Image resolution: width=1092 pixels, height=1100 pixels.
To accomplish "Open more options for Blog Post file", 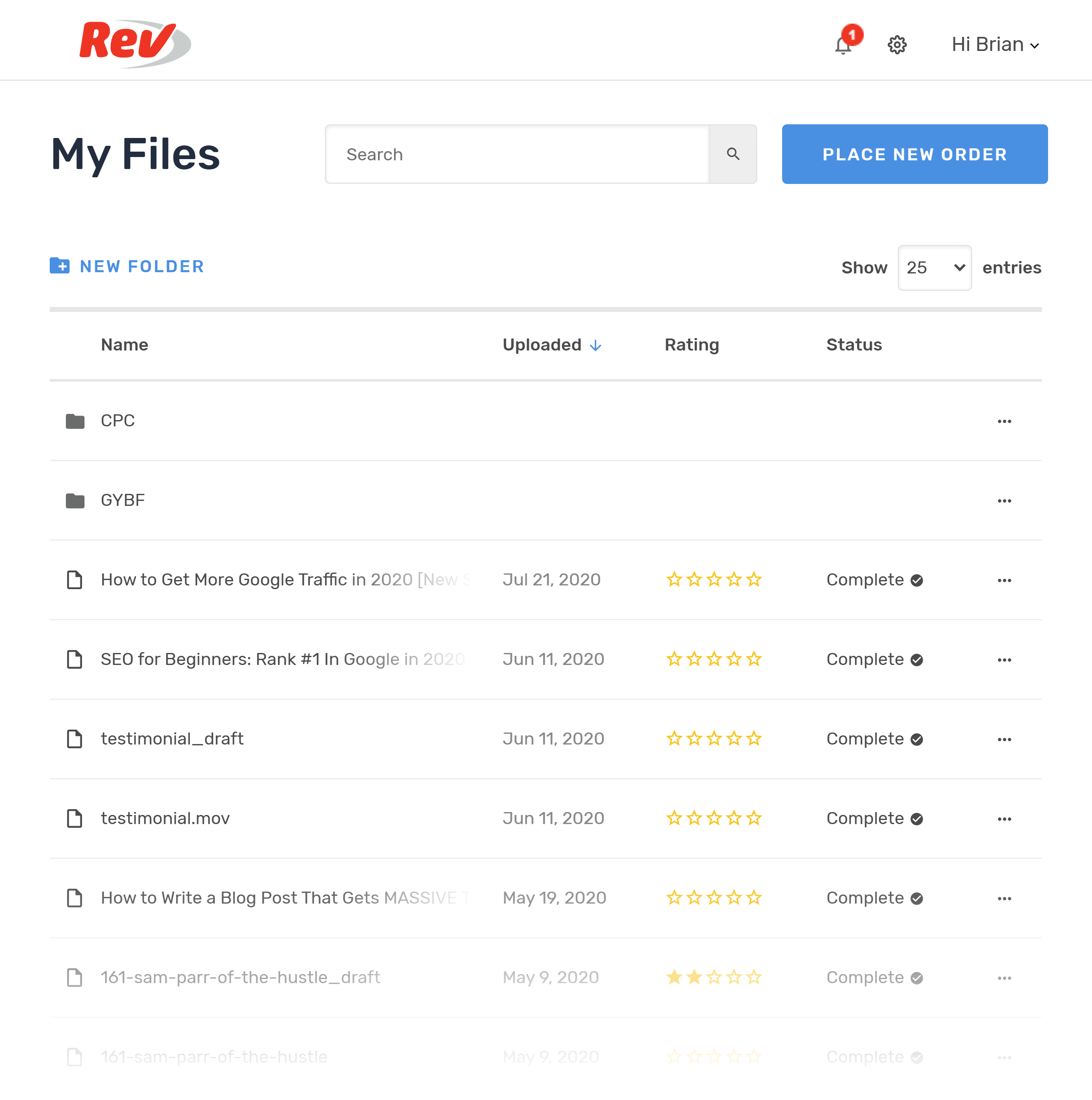I will pos(1004,899).
